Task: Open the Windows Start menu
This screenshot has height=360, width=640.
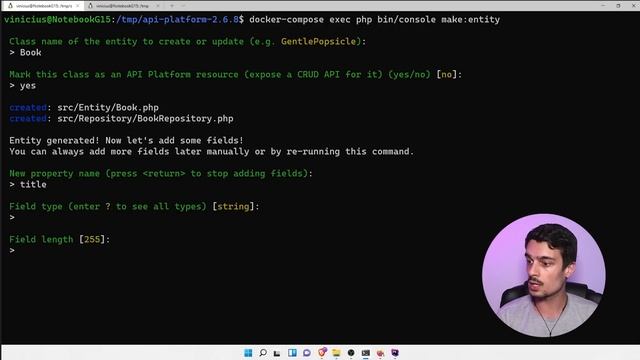Action: (248, 353)
